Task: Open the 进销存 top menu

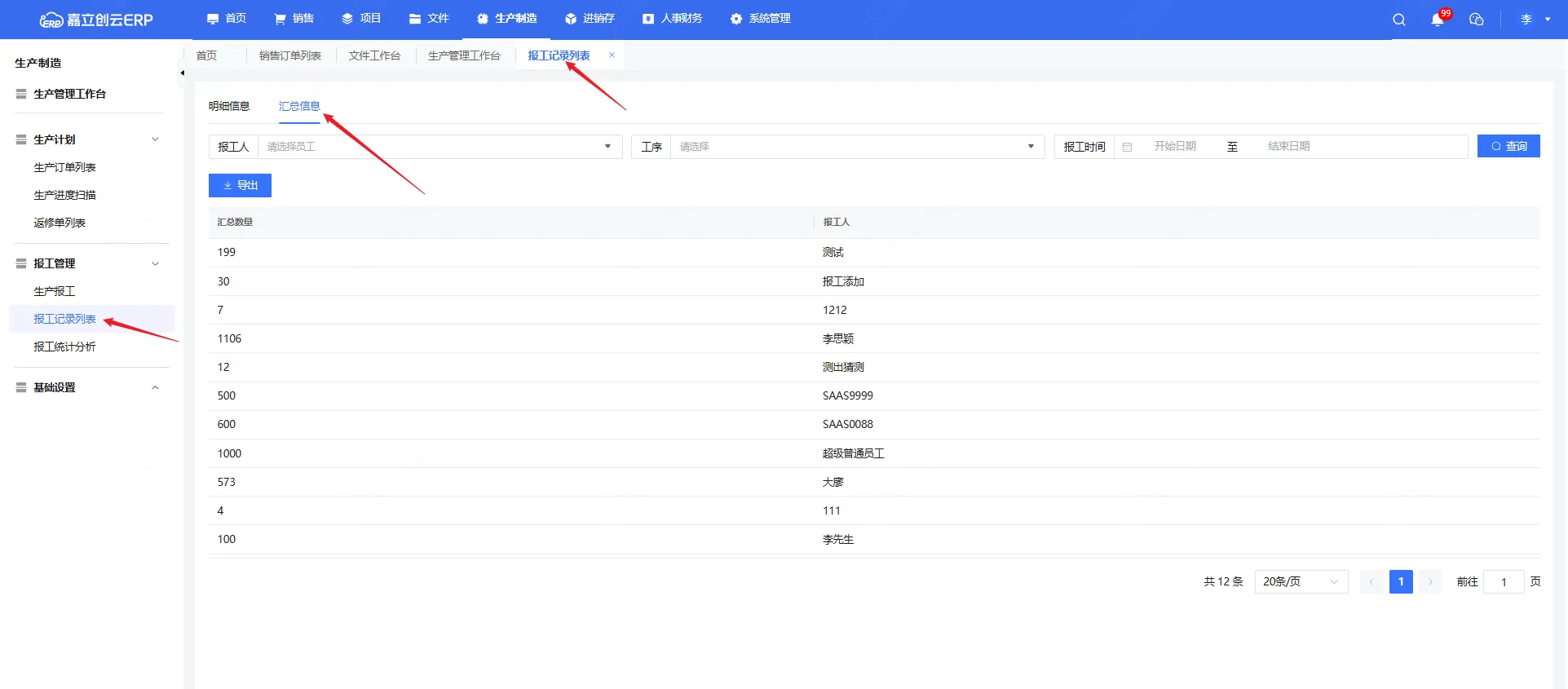Action: (x=590, y=19)
